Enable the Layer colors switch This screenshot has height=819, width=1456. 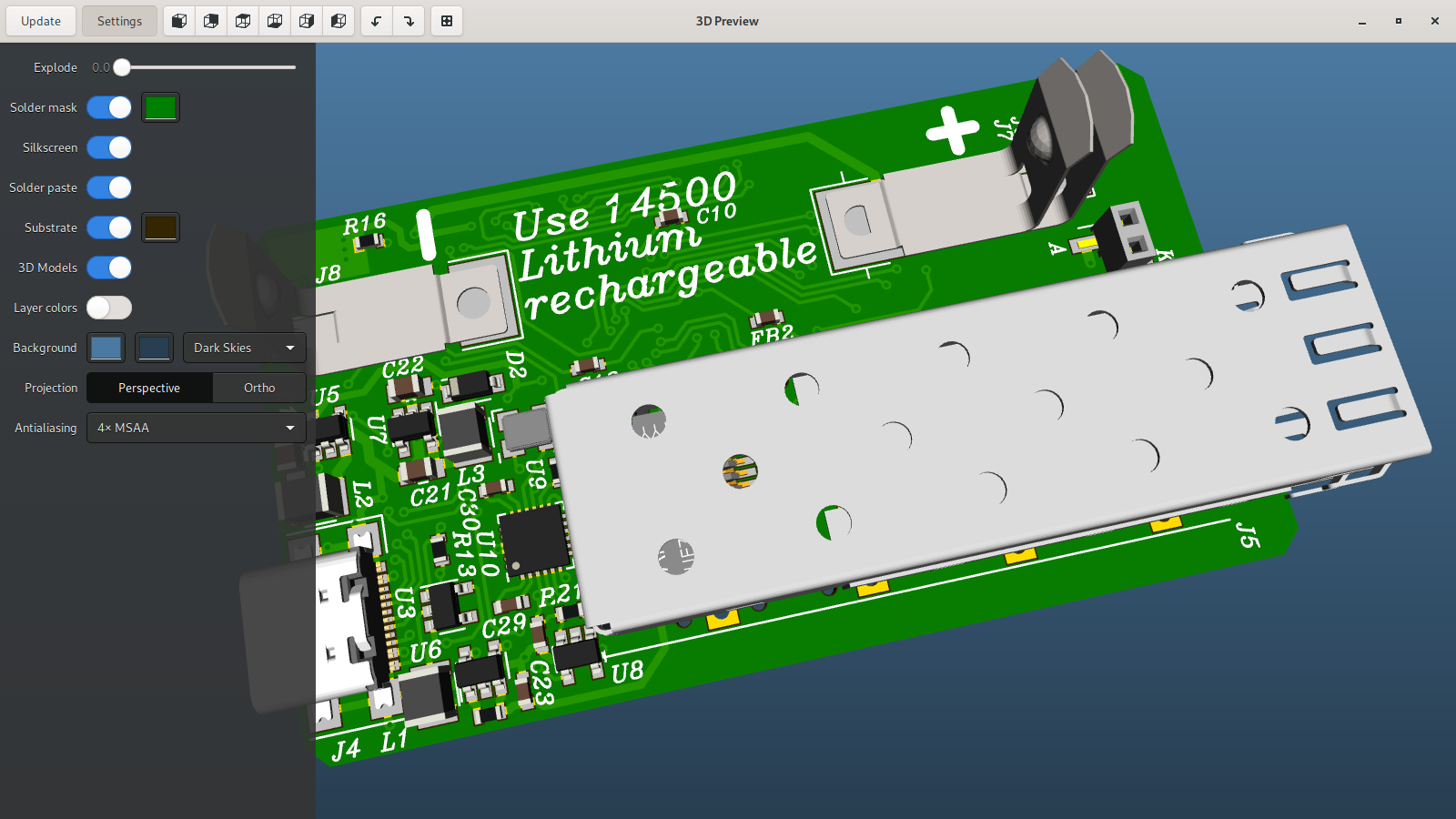point(109,308)
